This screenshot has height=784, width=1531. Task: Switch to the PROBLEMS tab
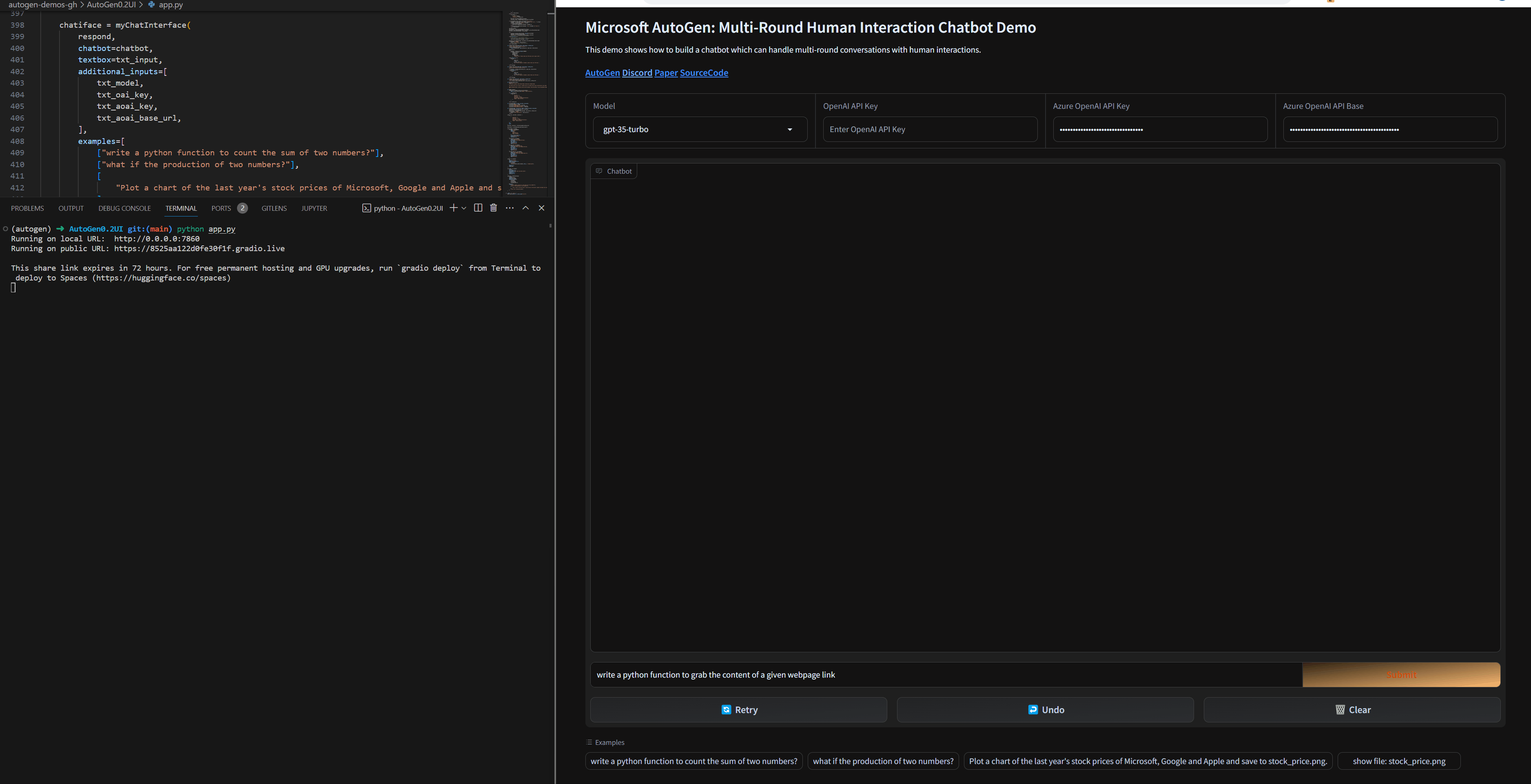(x=27, y=208)
